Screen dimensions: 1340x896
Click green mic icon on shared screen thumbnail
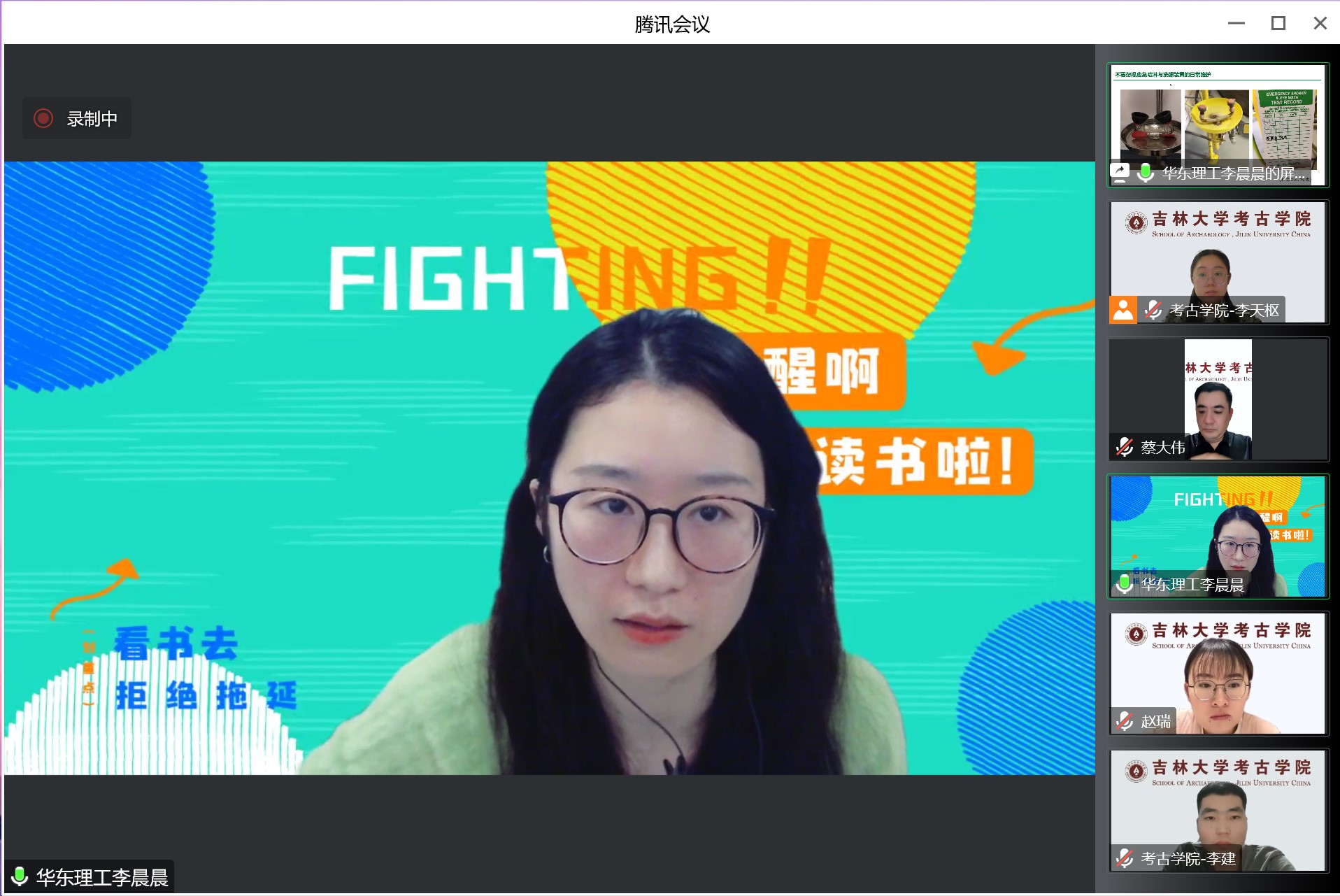click(1146, 172)
